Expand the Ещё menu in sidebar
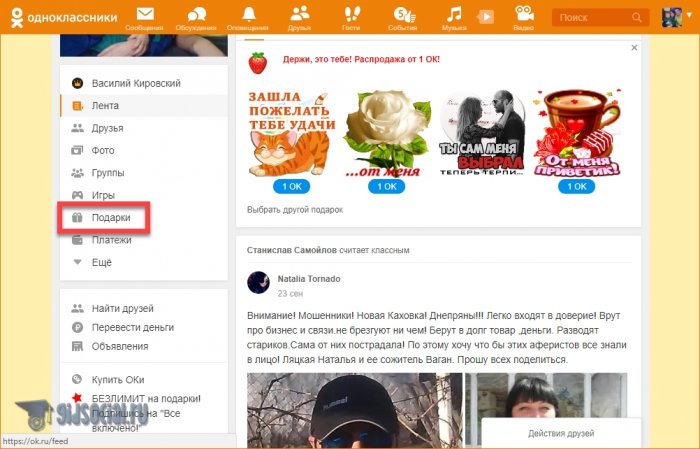 pos(101,262)
